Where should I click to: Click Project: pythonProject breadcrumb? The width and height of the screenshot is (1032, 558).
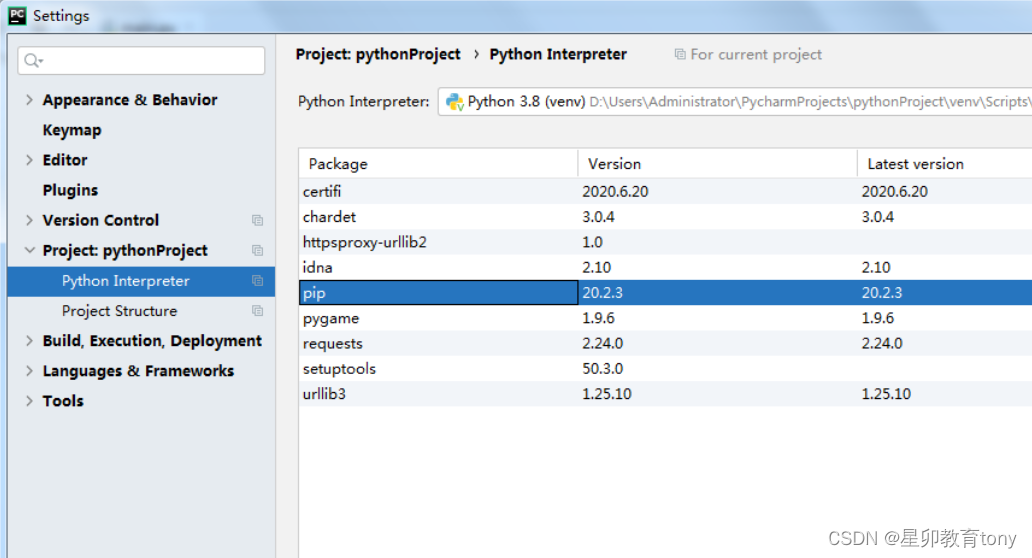(378, 55)
